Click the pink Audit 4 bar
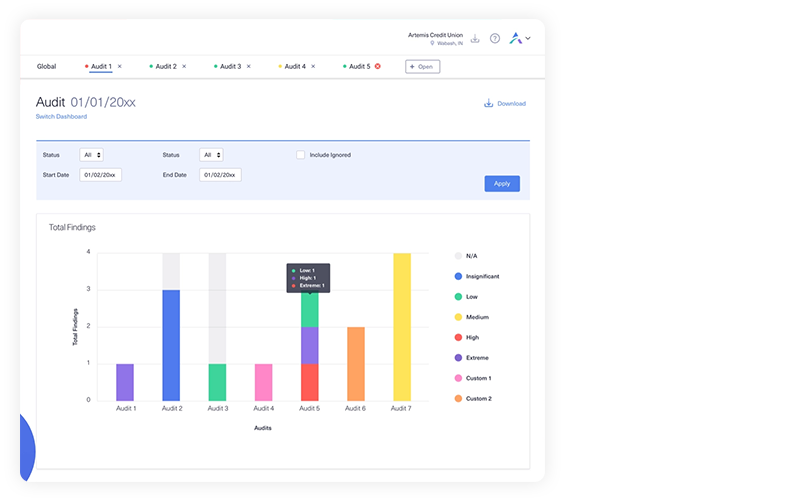The image size is (800, 500). point(263,382)
